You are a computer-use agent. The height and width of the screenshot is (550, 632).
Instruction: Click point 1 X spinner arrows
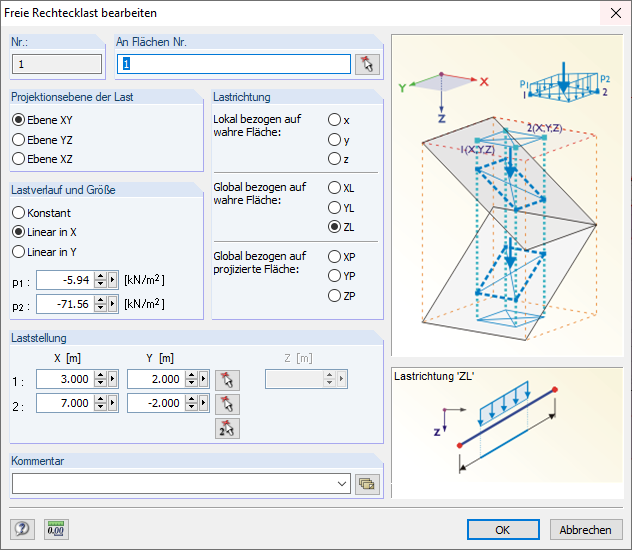(100, 379)
